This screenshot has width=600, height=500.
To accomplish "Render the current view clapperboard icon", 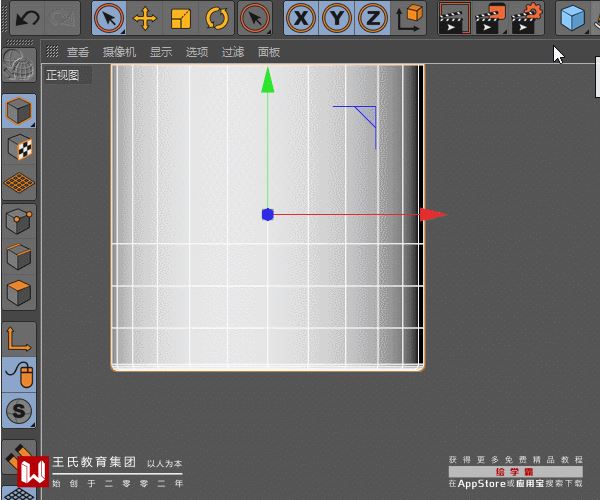I will tap(455, 18).
